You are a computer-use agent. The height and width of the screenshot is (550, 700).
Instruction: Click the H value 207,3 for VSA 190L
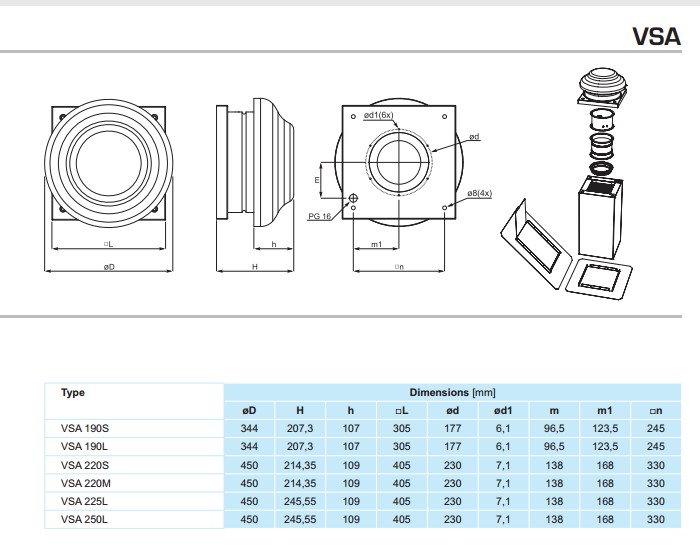[300, 446]
